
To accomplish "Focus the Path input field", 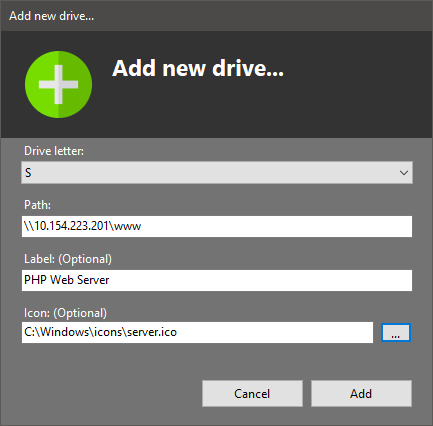I will click(x=217, y=226).
